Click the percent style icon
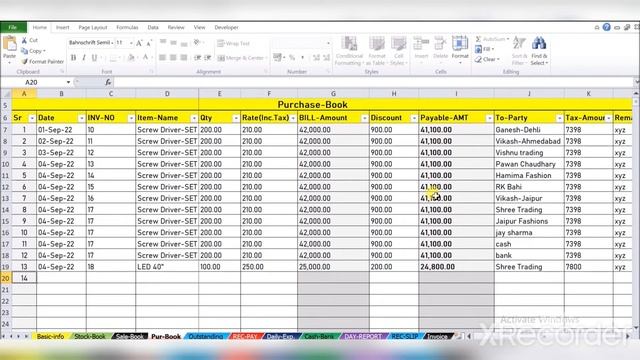Image resolution: width=640 pixels, height=360 pixels. pyautogui.click(x=292, y=58)
